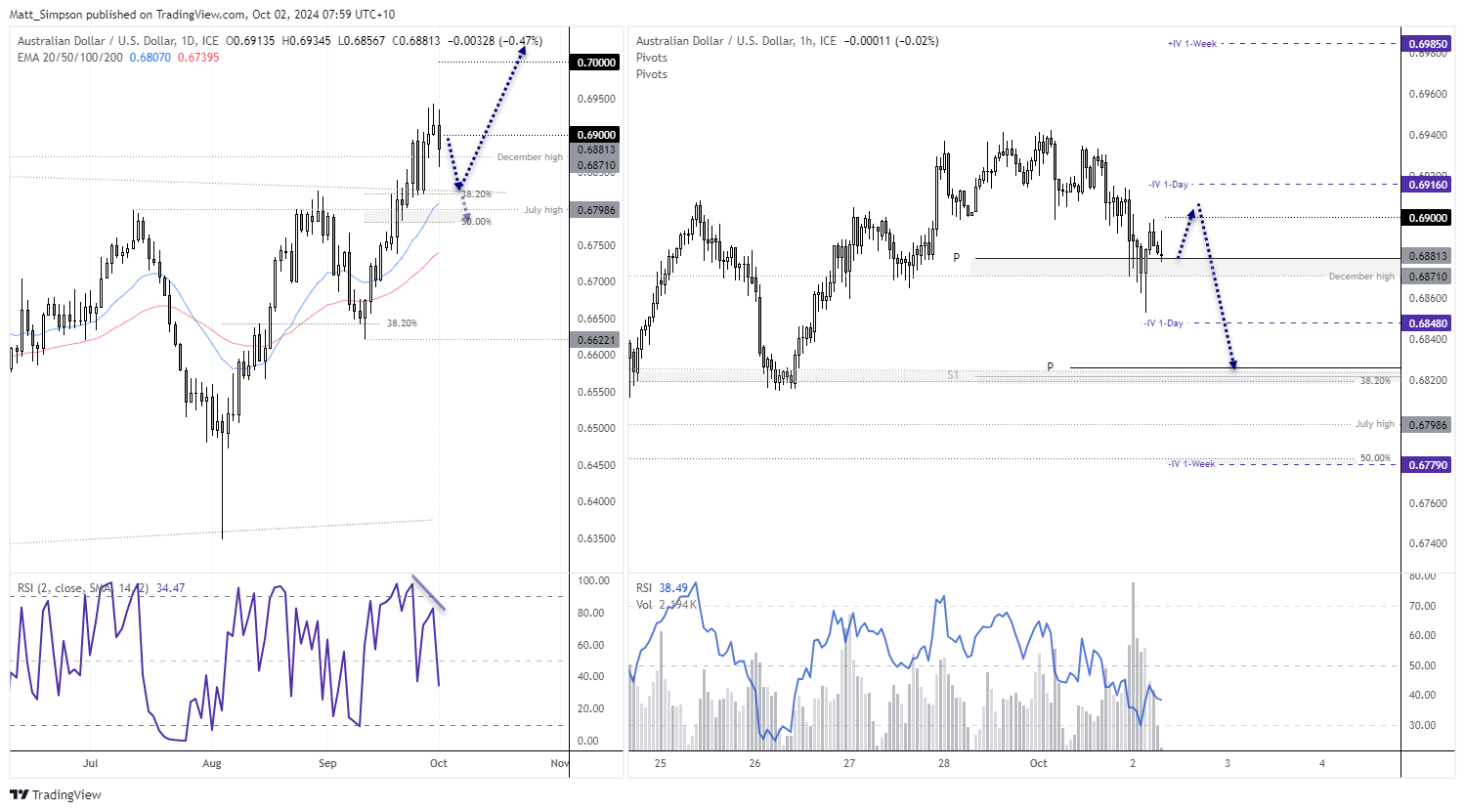Click the '-IV 1-Week' line label
Screen dimensions: 1465x812
coord(1192,464)
